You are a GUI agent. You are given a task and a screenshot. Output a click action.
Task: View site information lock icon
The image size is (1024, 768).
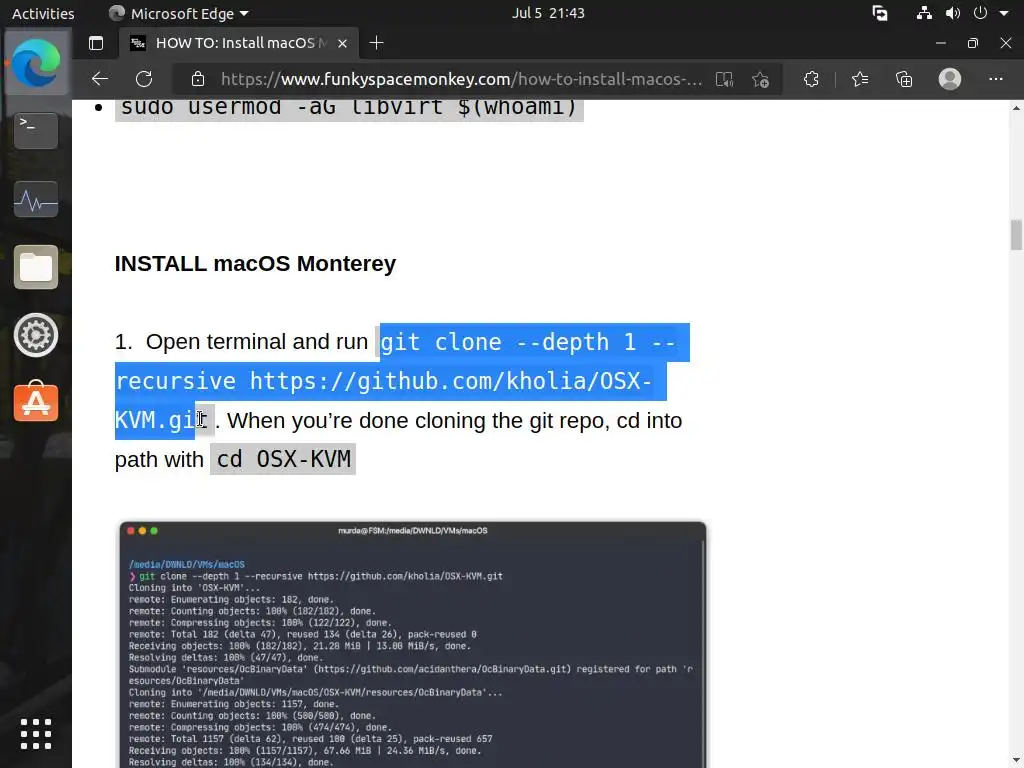pyautogui.click(x=198, y=79)
